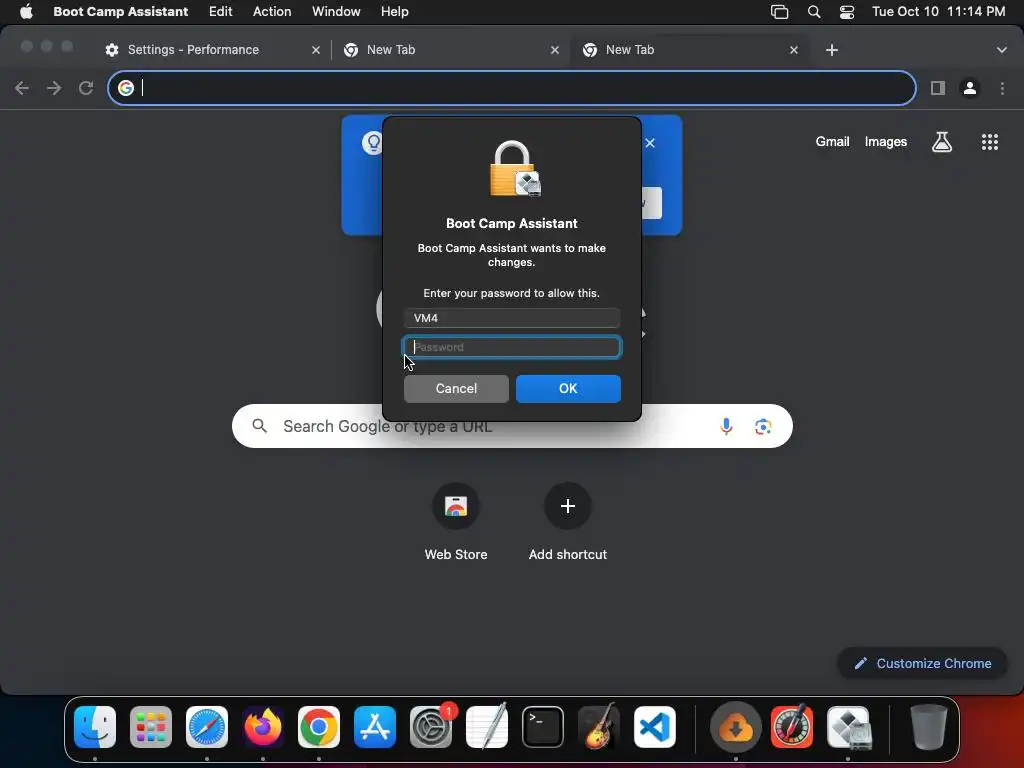Close the middle New Tab

pyautogui.click(x=555, y=50)
